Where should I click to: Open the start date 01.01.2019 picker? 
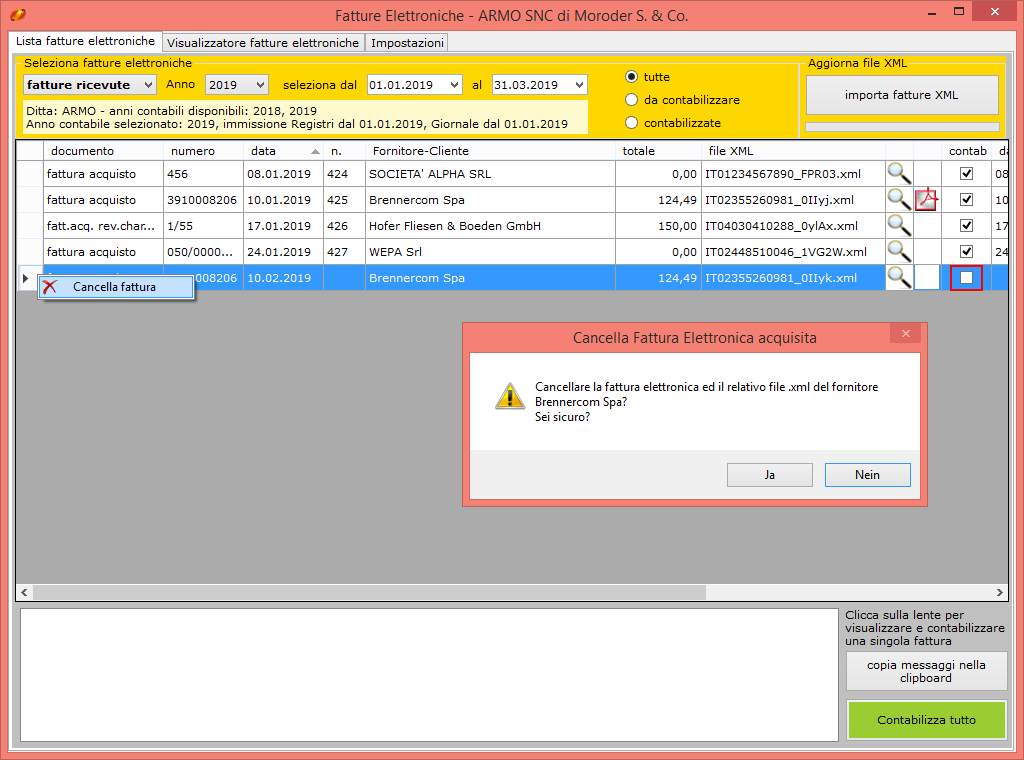[x=455, y=85]
